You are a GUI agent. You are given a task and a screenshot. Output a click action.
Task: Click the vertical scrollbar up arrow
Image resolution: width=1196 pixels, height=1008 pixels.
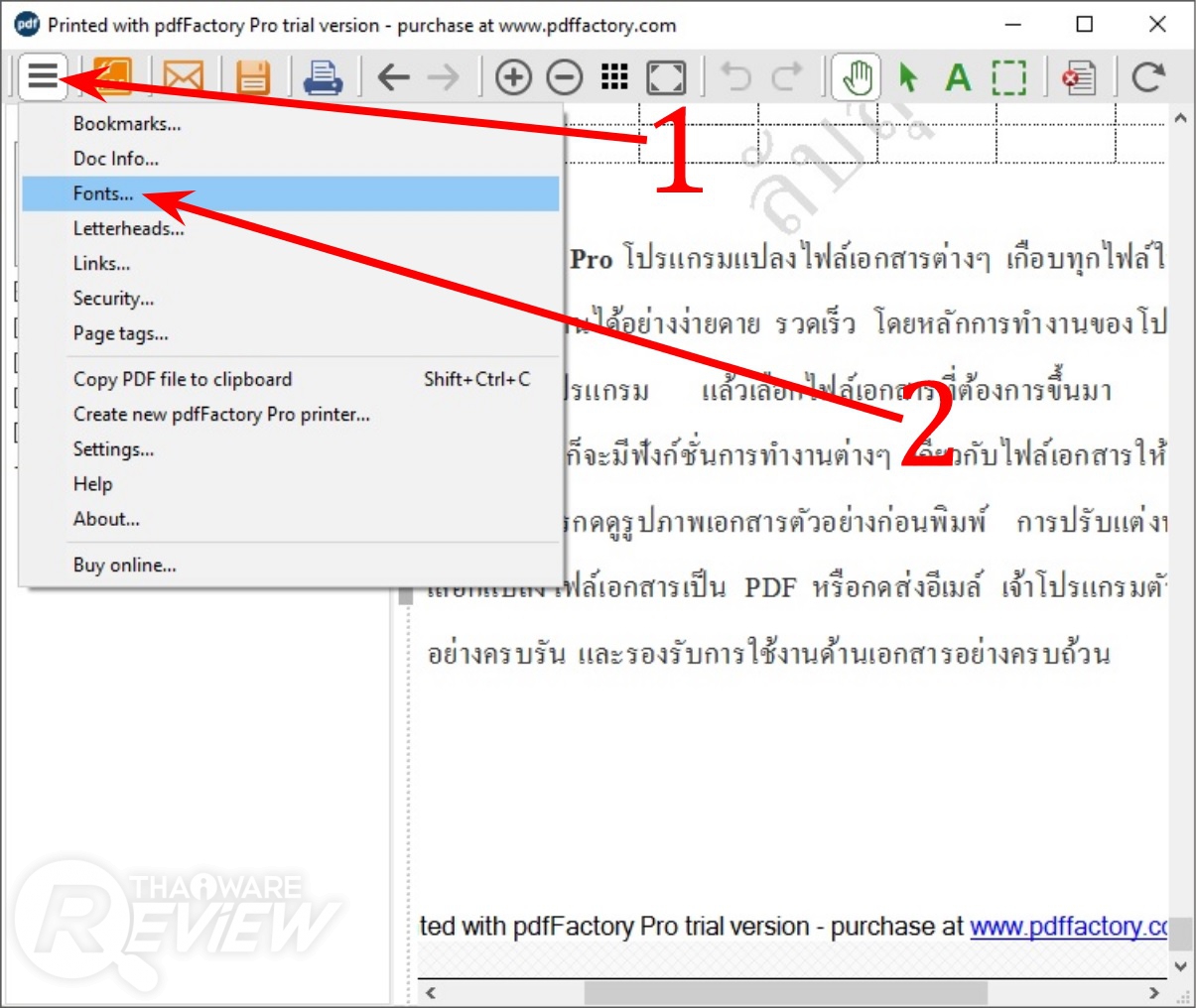(1180, 118)
